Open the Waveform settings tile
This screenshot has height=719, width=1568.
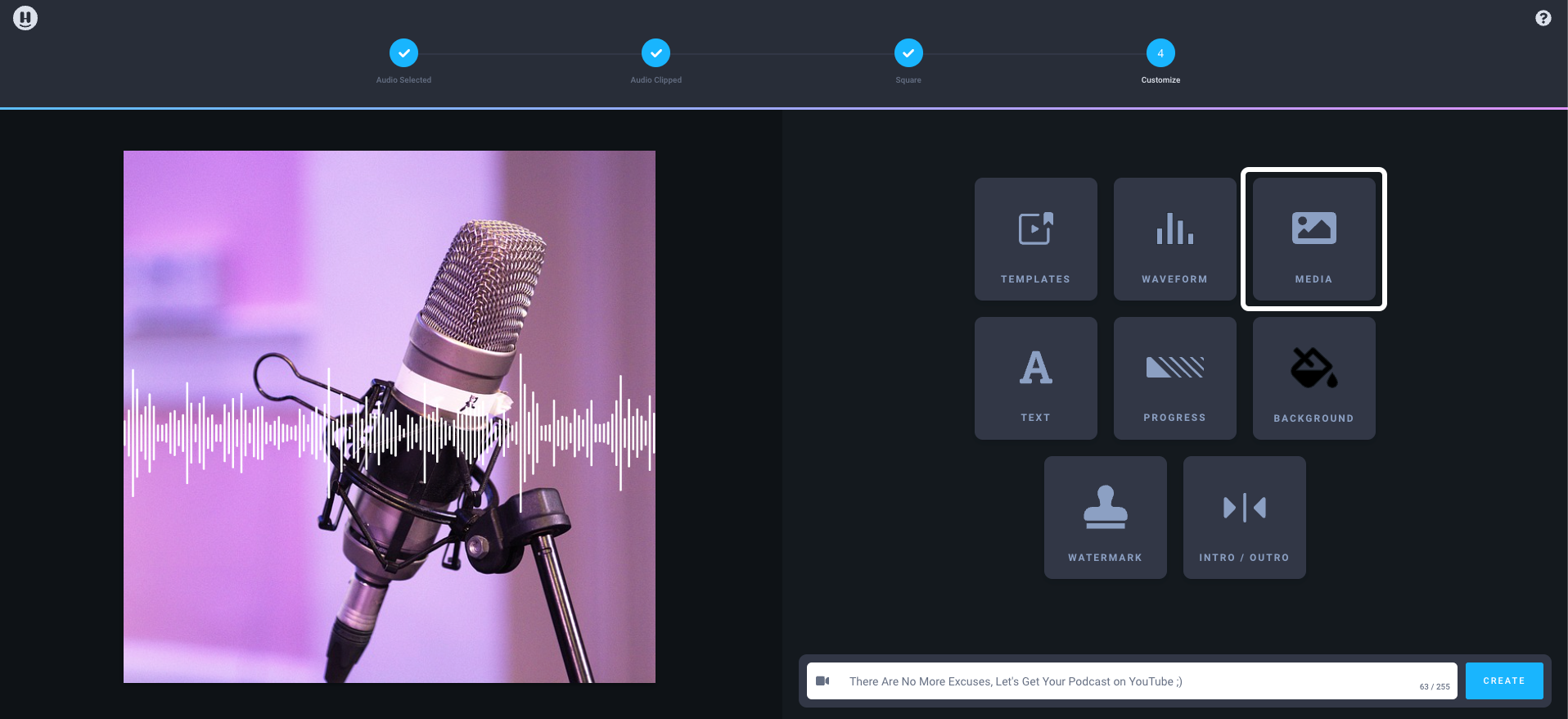click(1174, 239)
